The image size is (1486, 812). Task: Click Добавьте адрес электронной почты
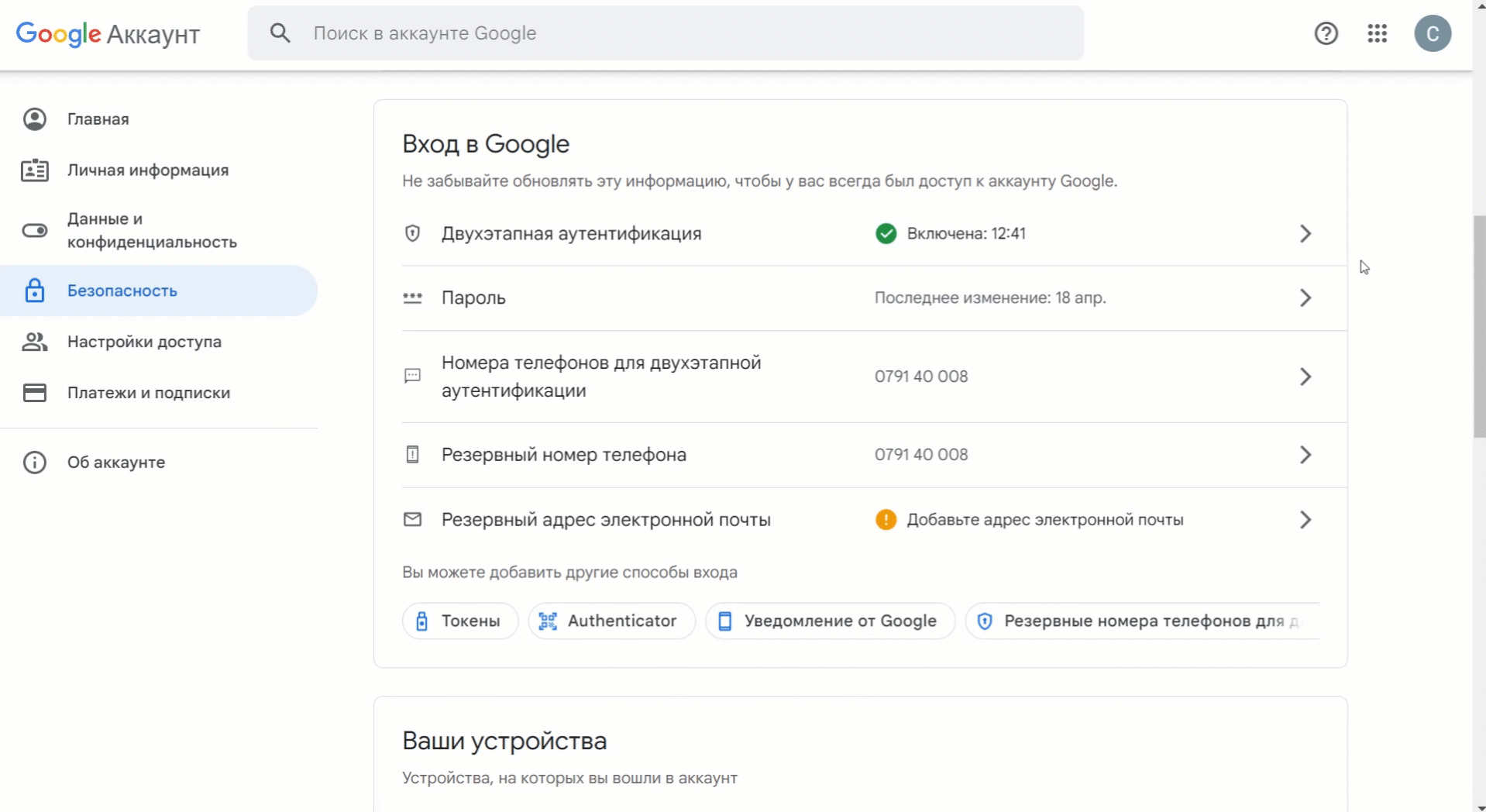click(x=1045, y=520)
